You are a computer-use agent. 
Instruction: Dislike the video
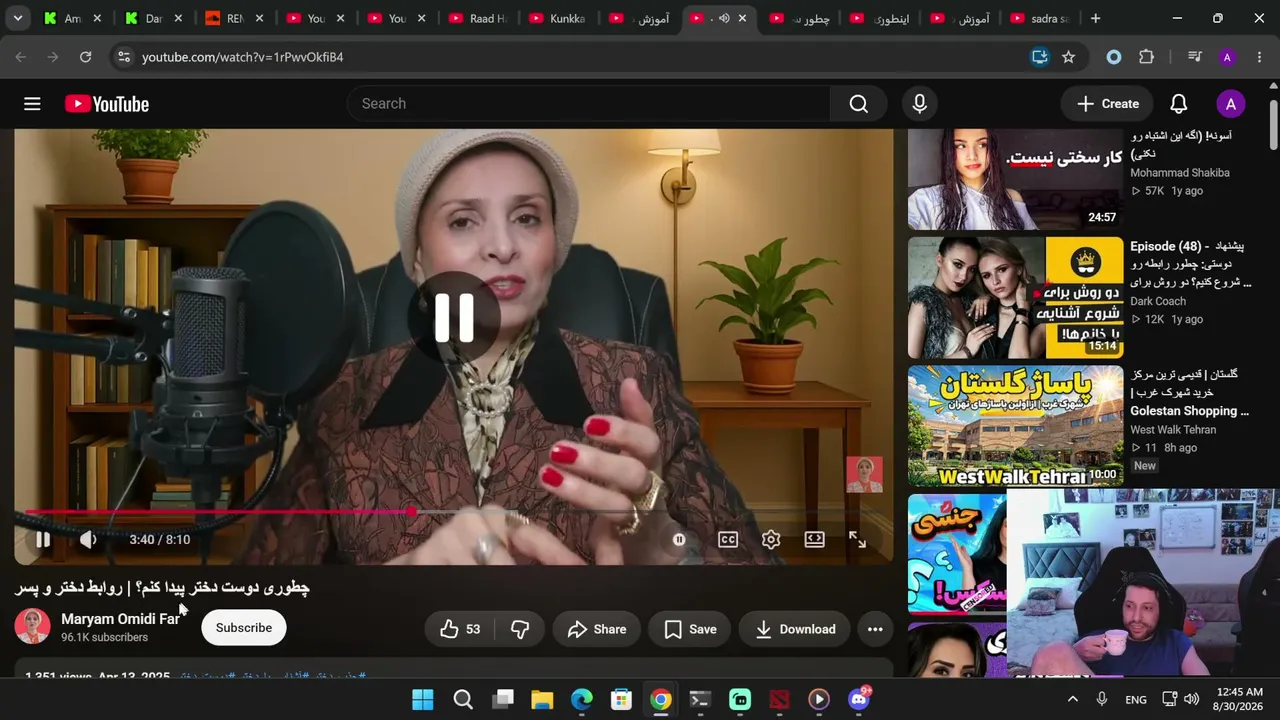[520, 629]
